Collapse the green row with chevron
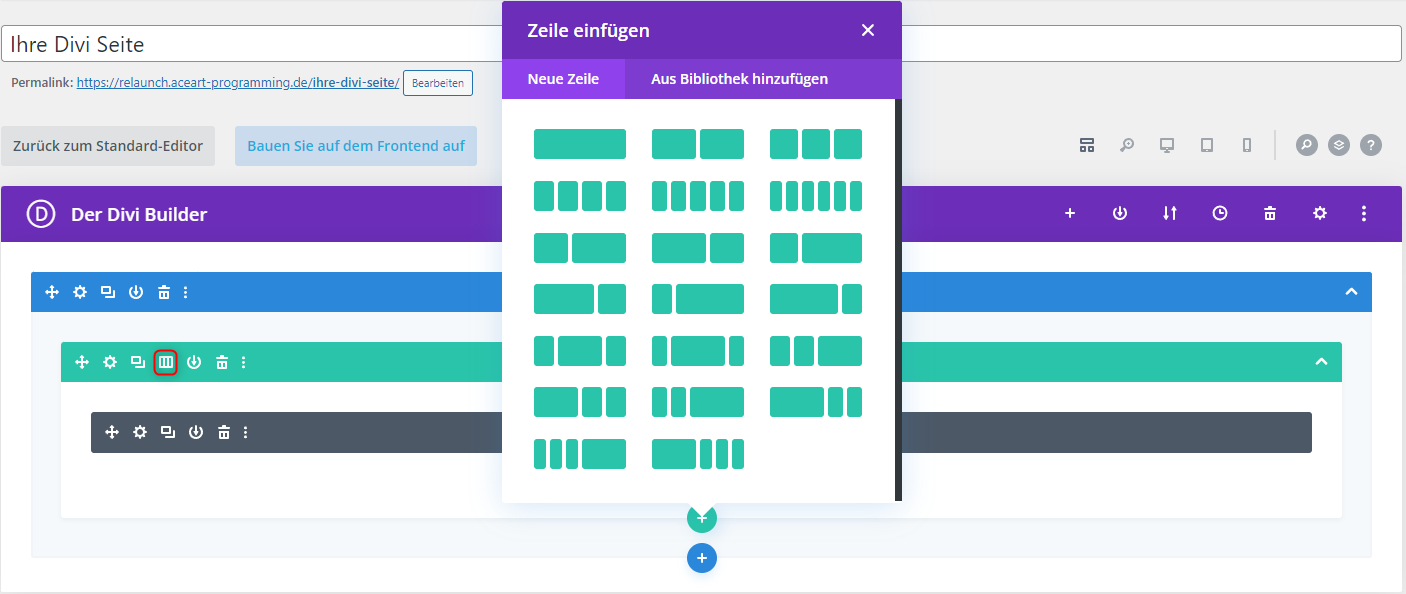 pyautogui.click(x=1321, y=362)
